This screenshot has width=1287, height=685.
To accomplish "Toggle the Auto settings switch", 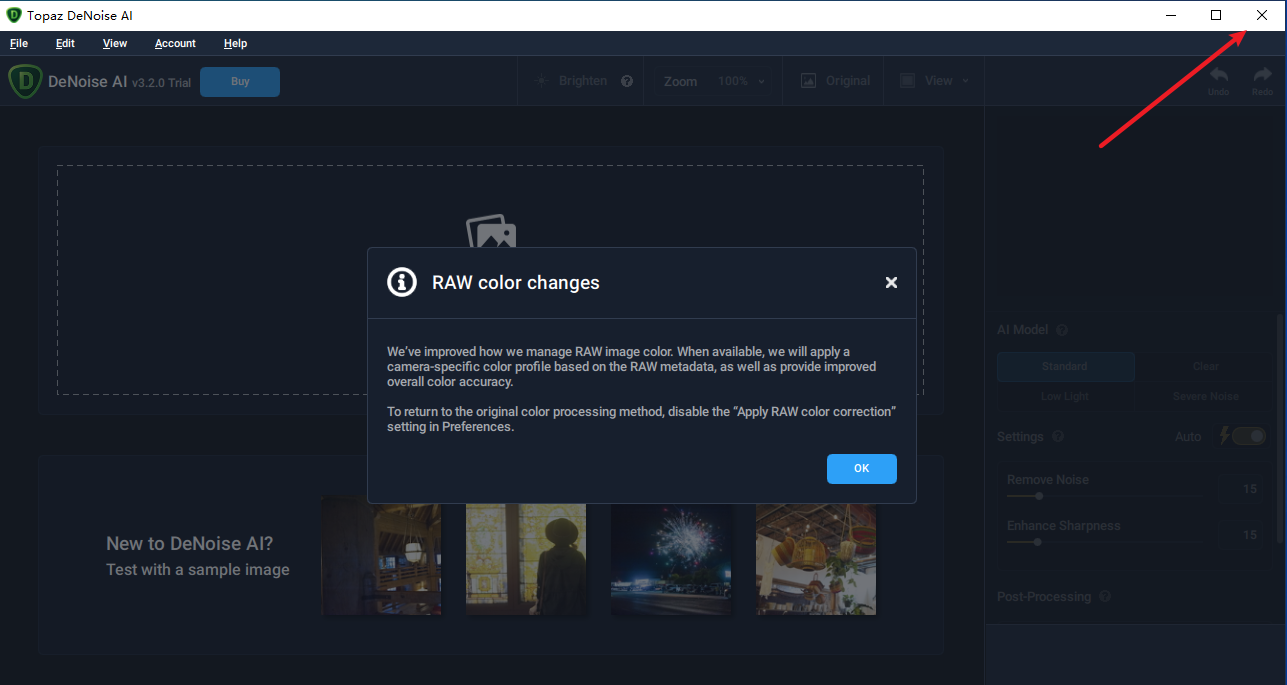I will pyautogui.click(x=1249, y=436).
